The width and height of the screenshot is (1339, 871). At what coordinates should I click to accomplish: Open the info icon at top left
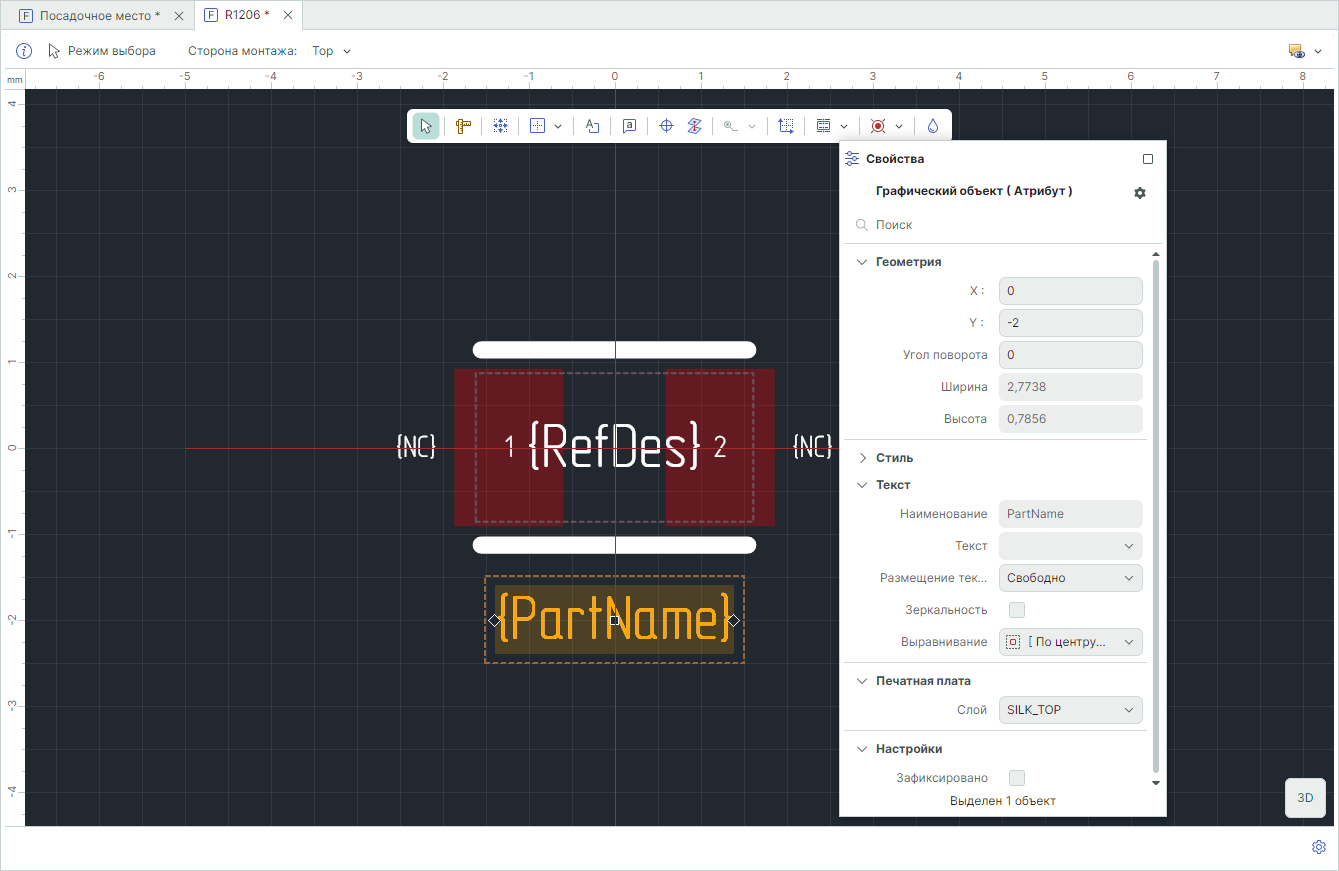pyautogui.click(x=24, y=51)
